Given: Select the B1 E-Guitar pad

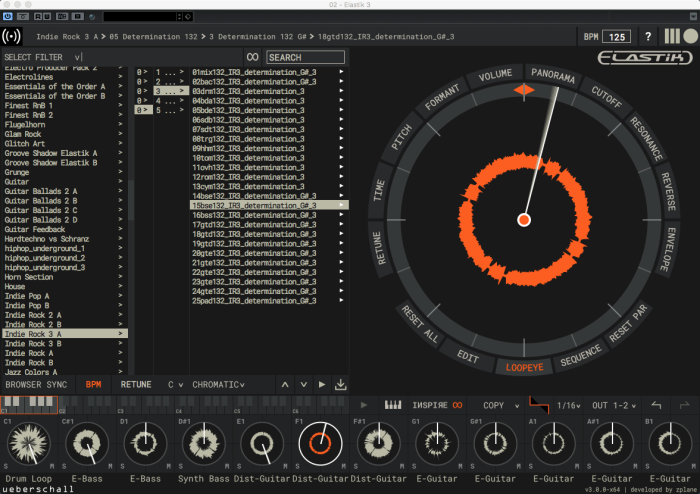Looking at the screenshot, I should [x=670, y=444].
